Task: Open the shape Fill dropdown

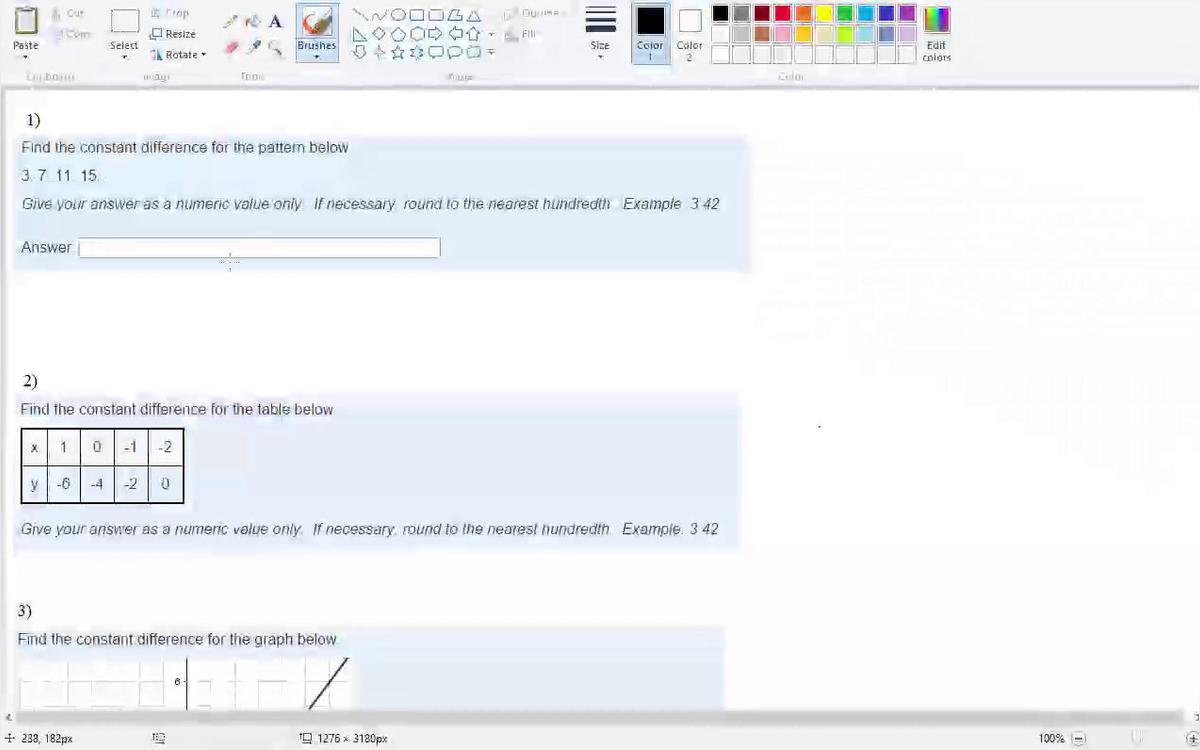Action: point(520,34)
